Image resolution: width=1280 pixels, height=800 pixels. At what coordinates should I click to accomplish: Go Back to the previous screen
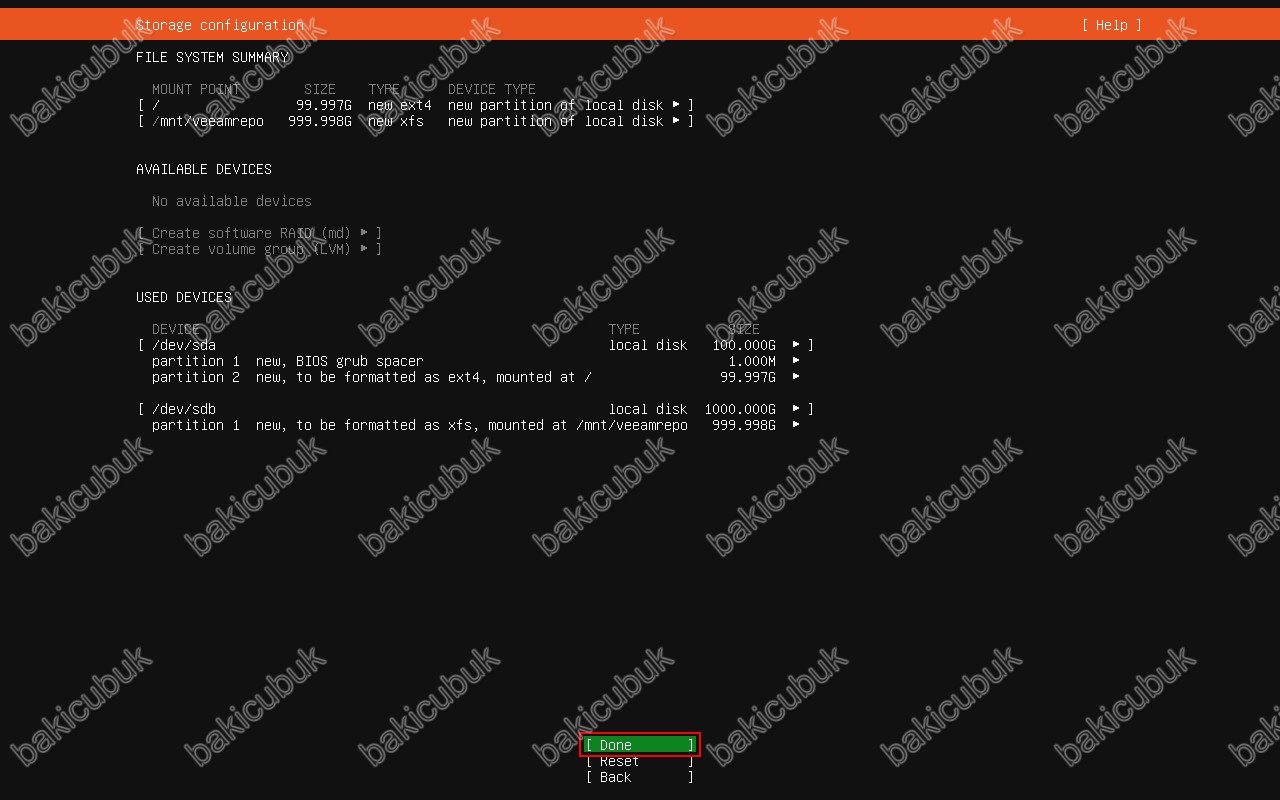639,777
